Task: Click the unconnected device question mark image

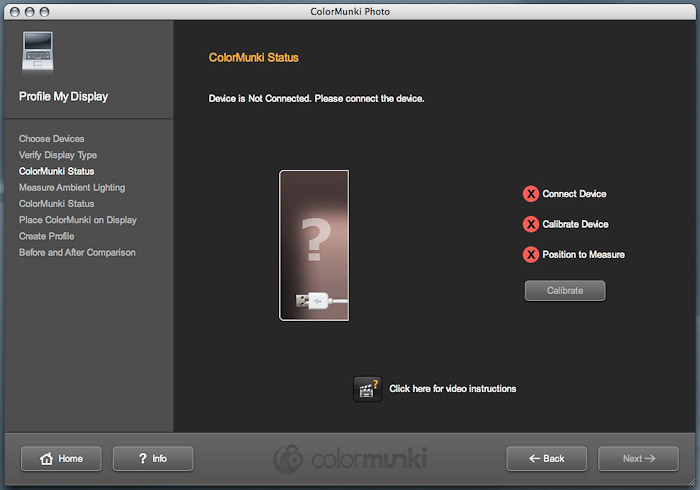Action: 314,245
